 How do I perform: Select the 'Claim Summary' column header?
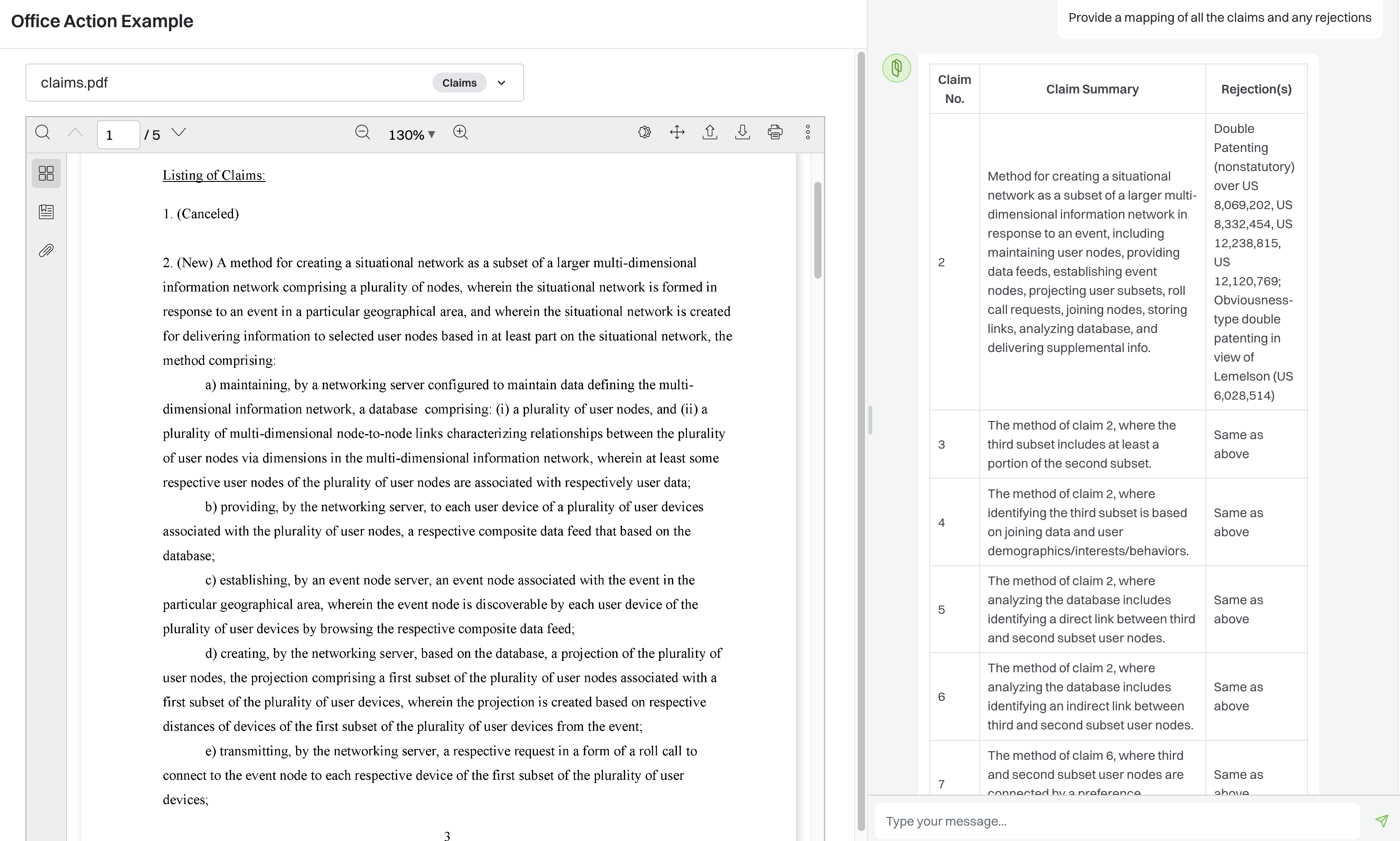click(1092, 89)
